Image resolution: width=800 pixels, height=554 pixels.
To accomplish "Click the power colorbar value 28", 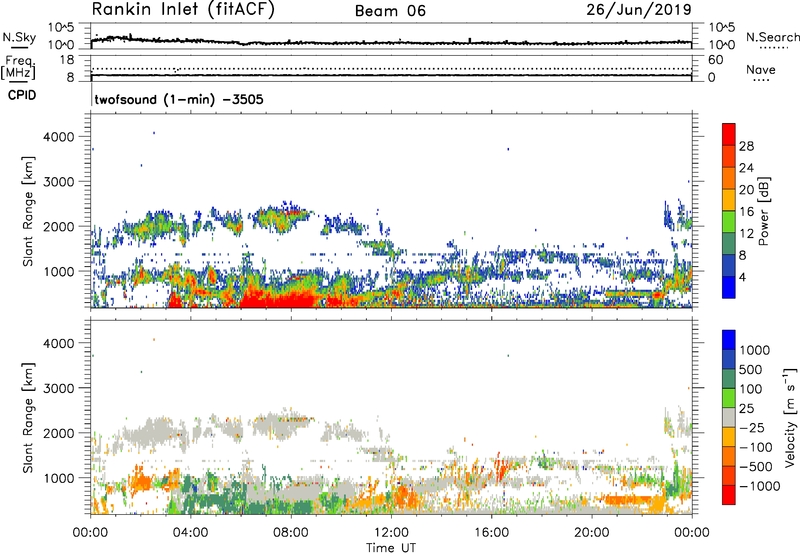I will click(746, 146).
